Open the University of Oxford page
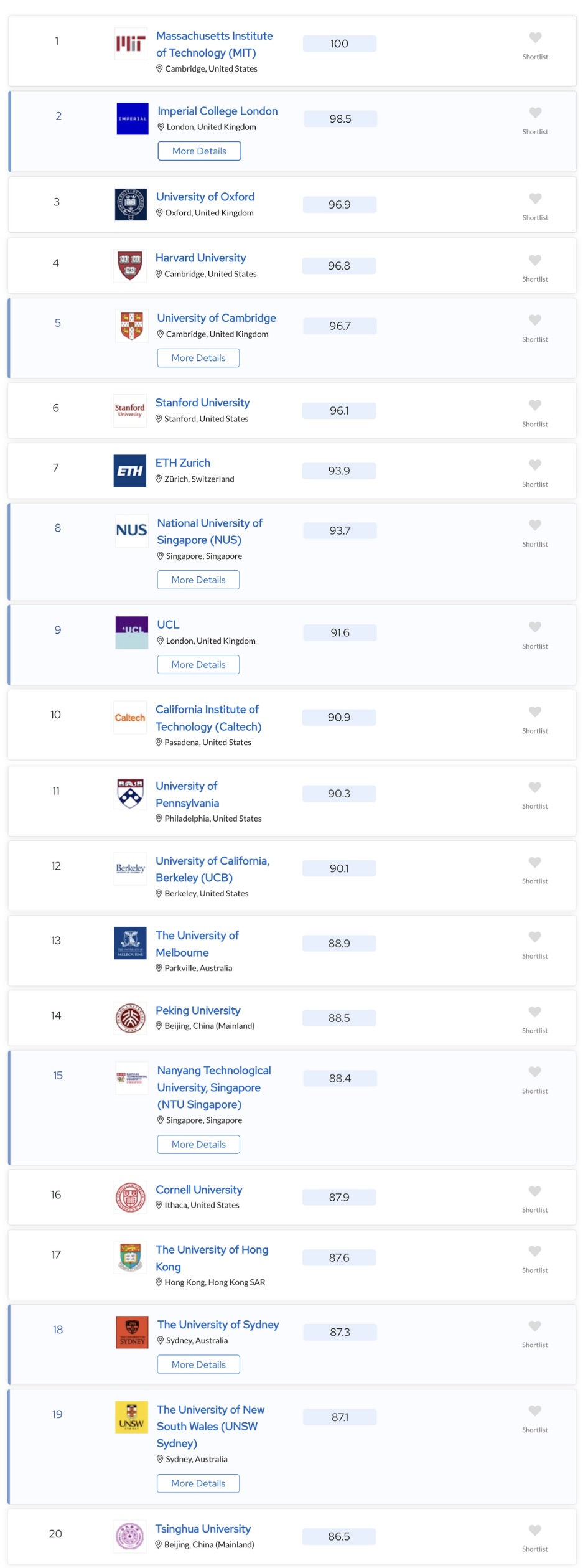583x1568 pixels. tap(205, 197)
